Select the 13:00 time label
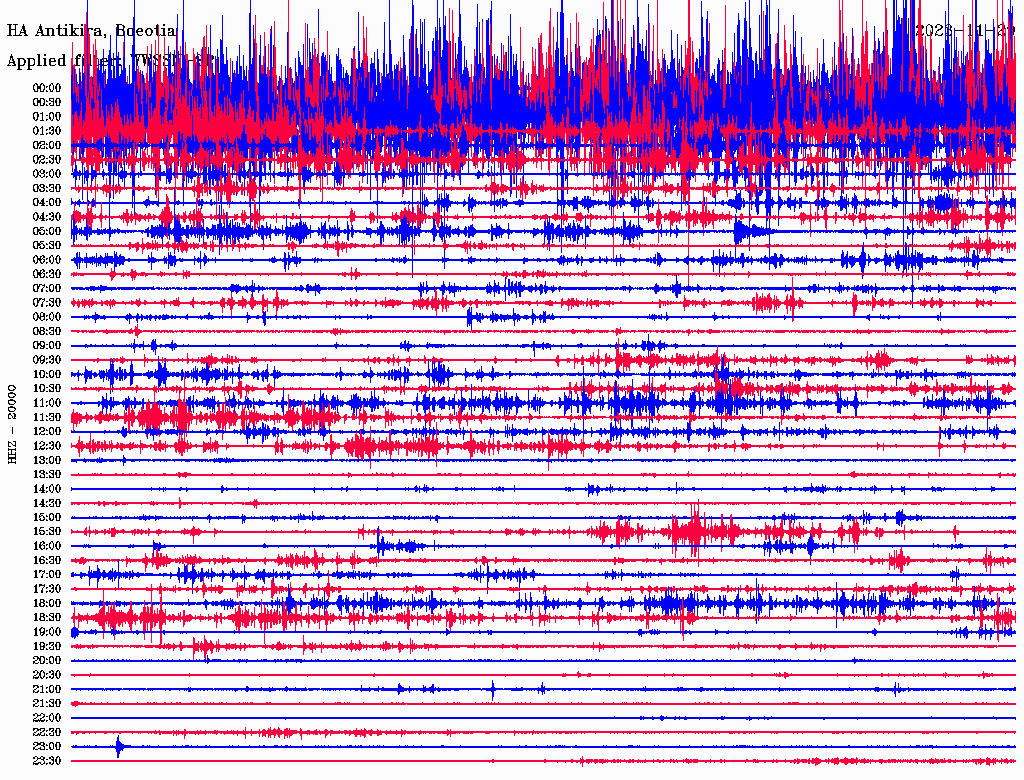Image resolution: width=1024 pixels, height=780 pixels. pyautogui.click(x=47, y=461)
